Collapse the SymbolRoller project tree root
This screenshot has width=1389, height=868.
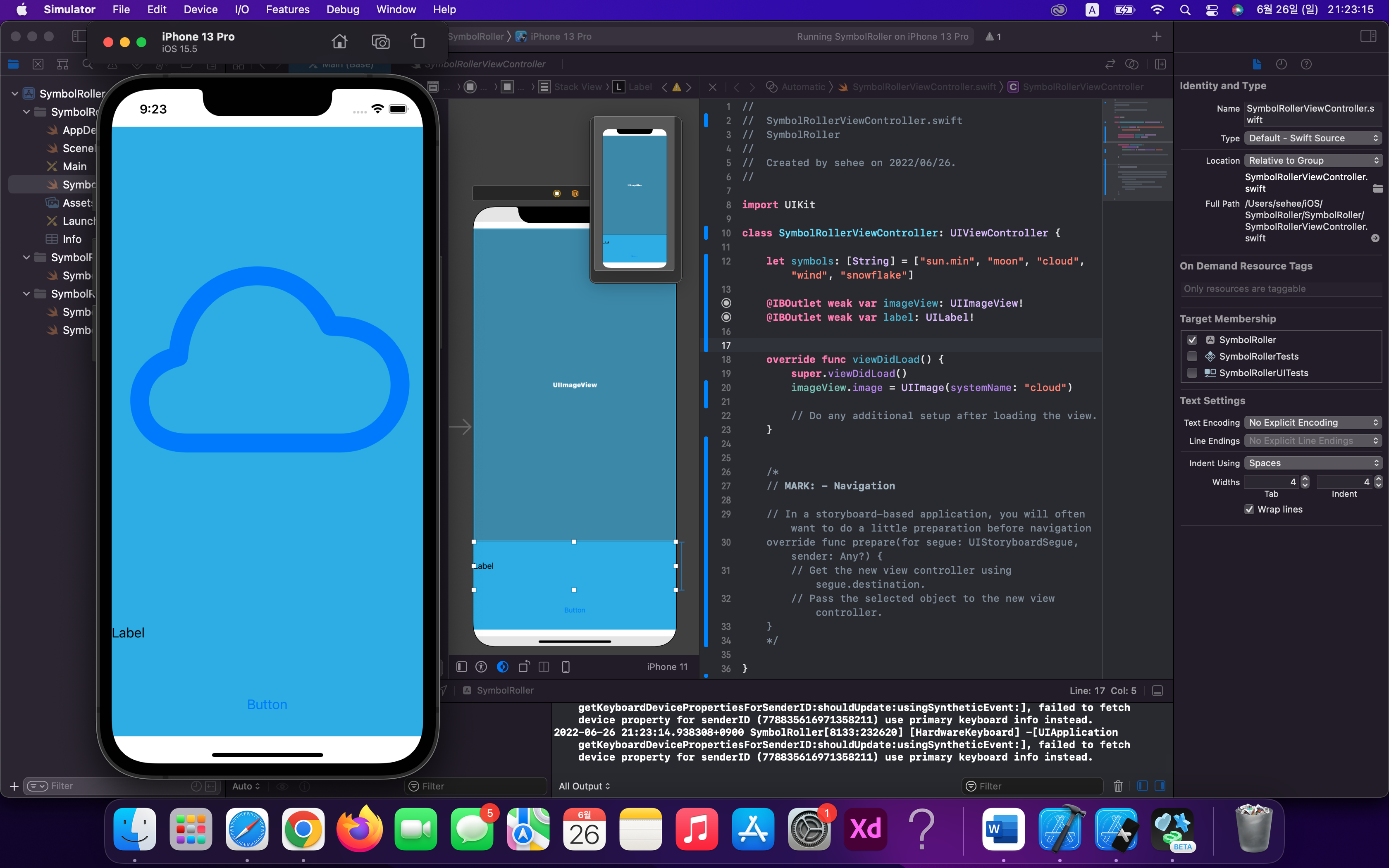15,93
